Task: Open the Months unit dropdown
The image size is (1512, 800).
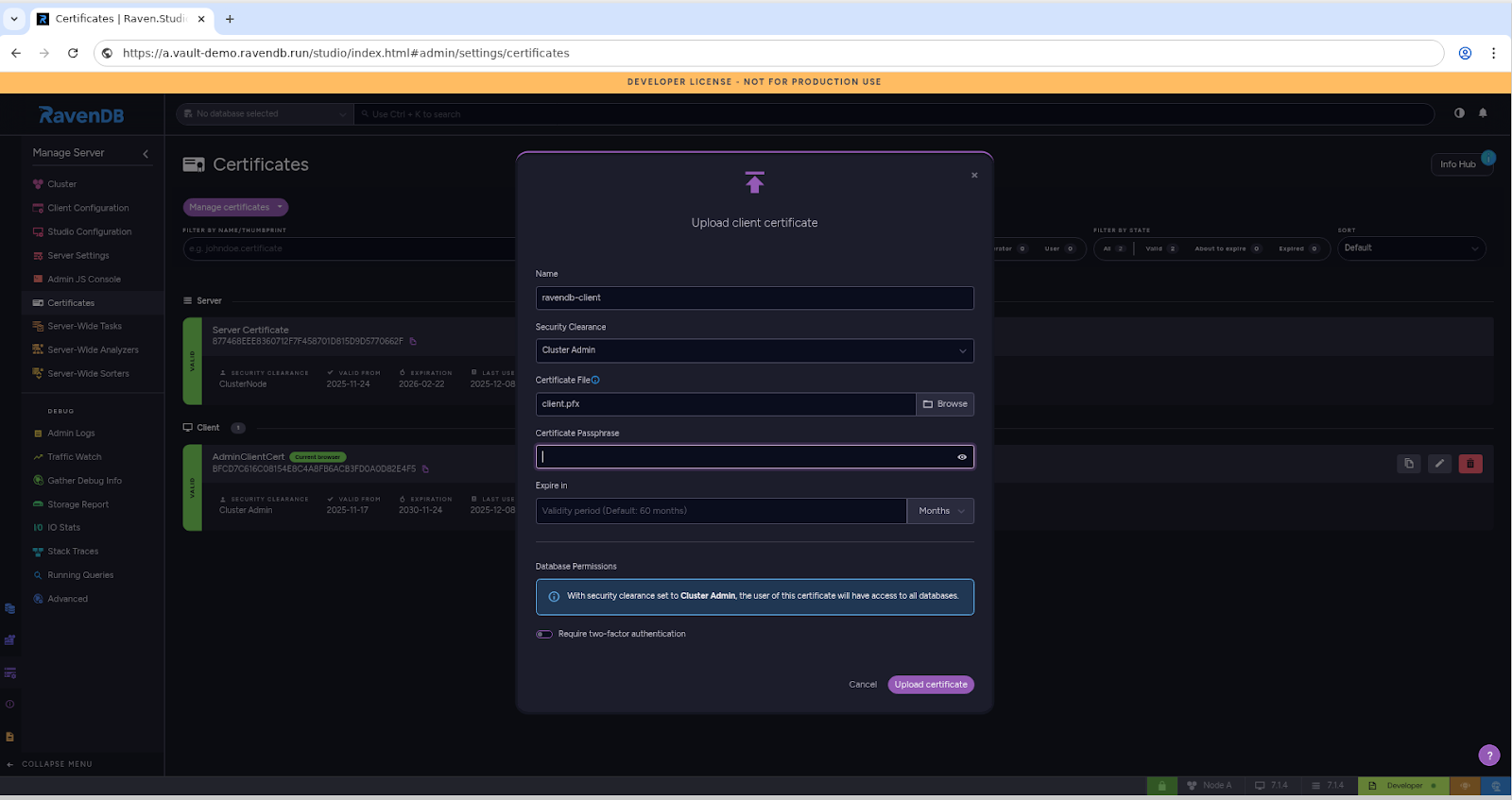Action: (940, 511)
